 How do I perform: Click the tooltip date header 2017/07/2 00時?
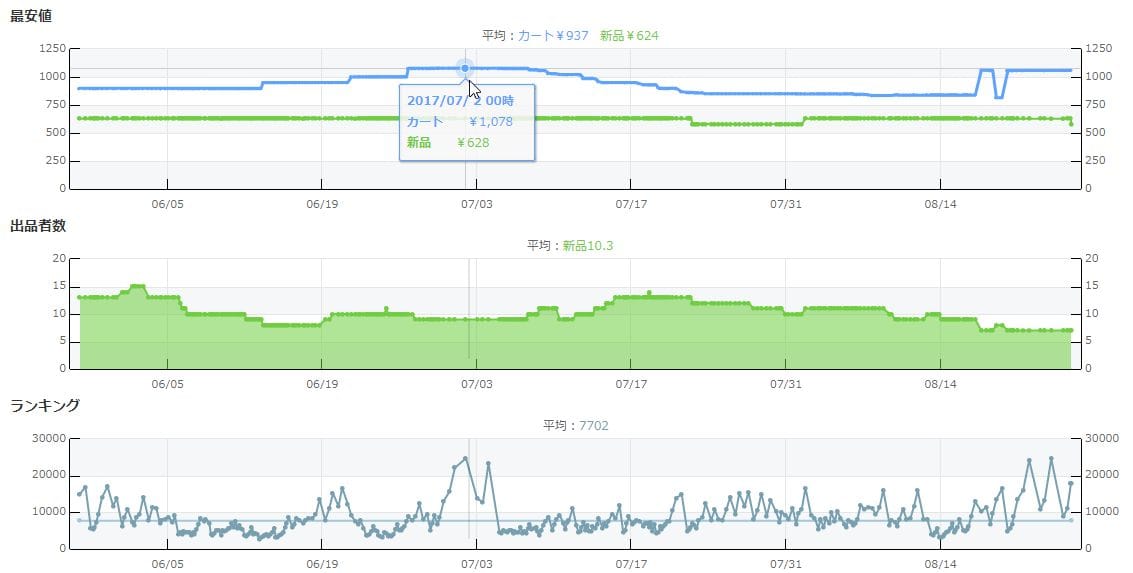(460, 100)
